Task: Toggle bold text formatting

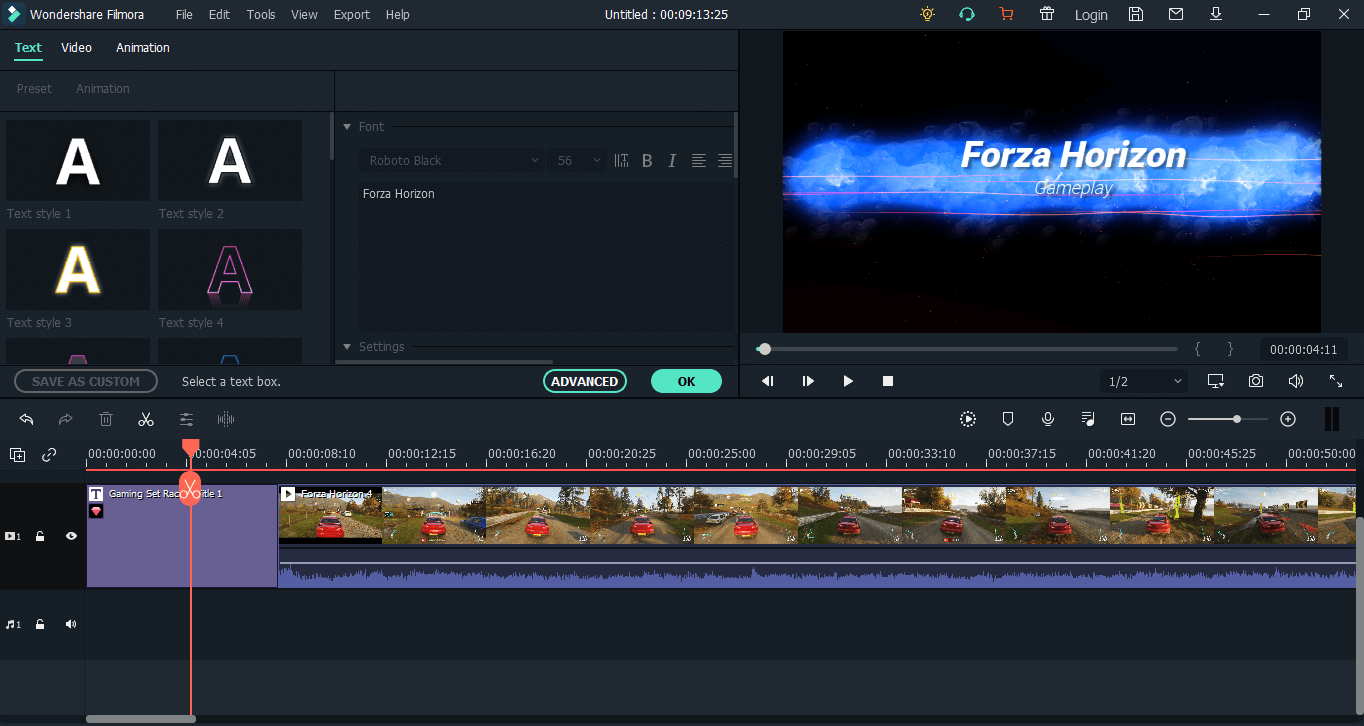Action: 647,160
